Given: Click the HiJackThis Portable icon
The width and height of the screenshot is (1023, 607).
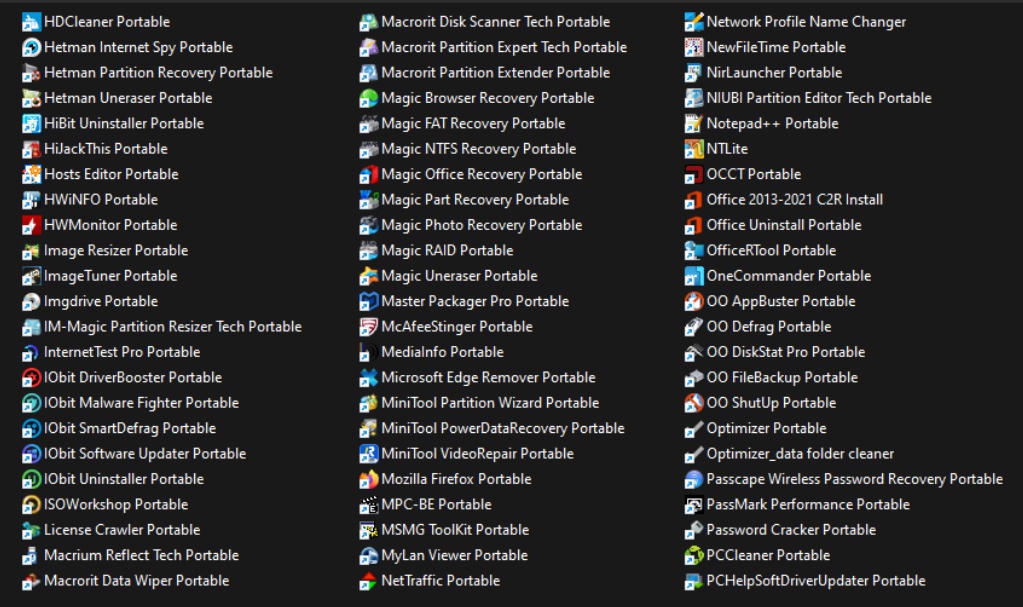Looking at the screenshot, I should coord(31,149).
